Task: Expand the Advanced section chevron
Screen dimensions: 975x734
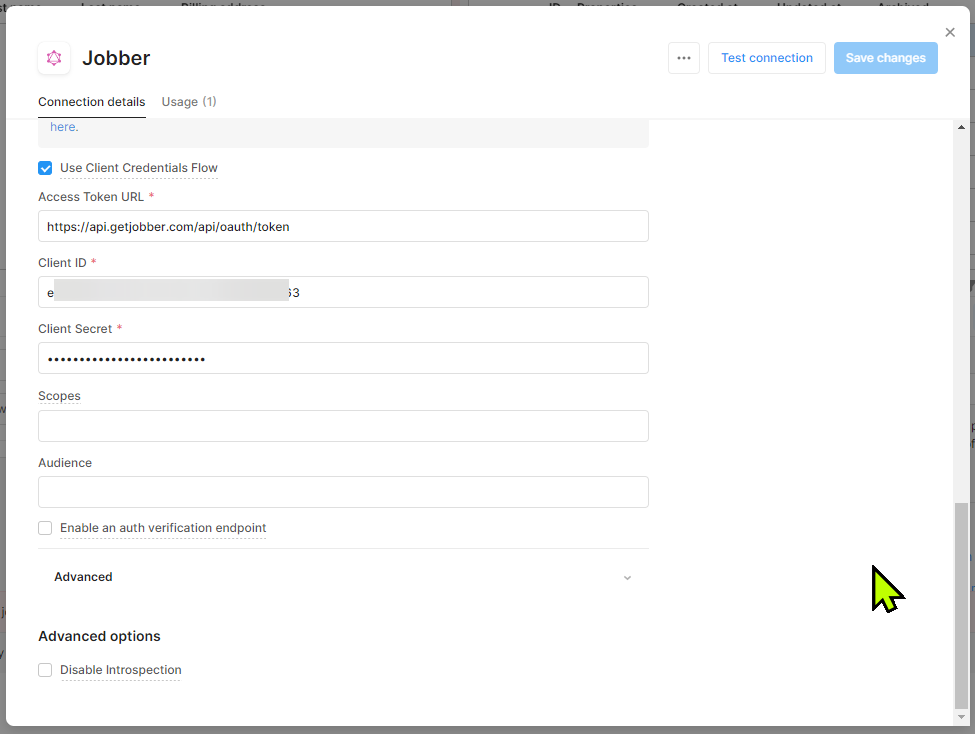Action: pyautogui.click(x=627, y=578)
